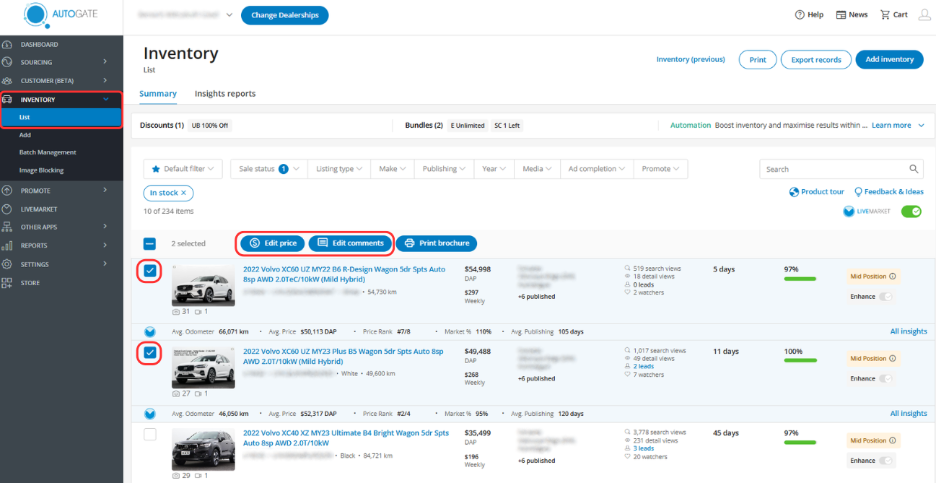The height and width of the screenshot is (483, 936).
Task: Click the 97% progress bar of first listing
Action: (x=806, y=279)
